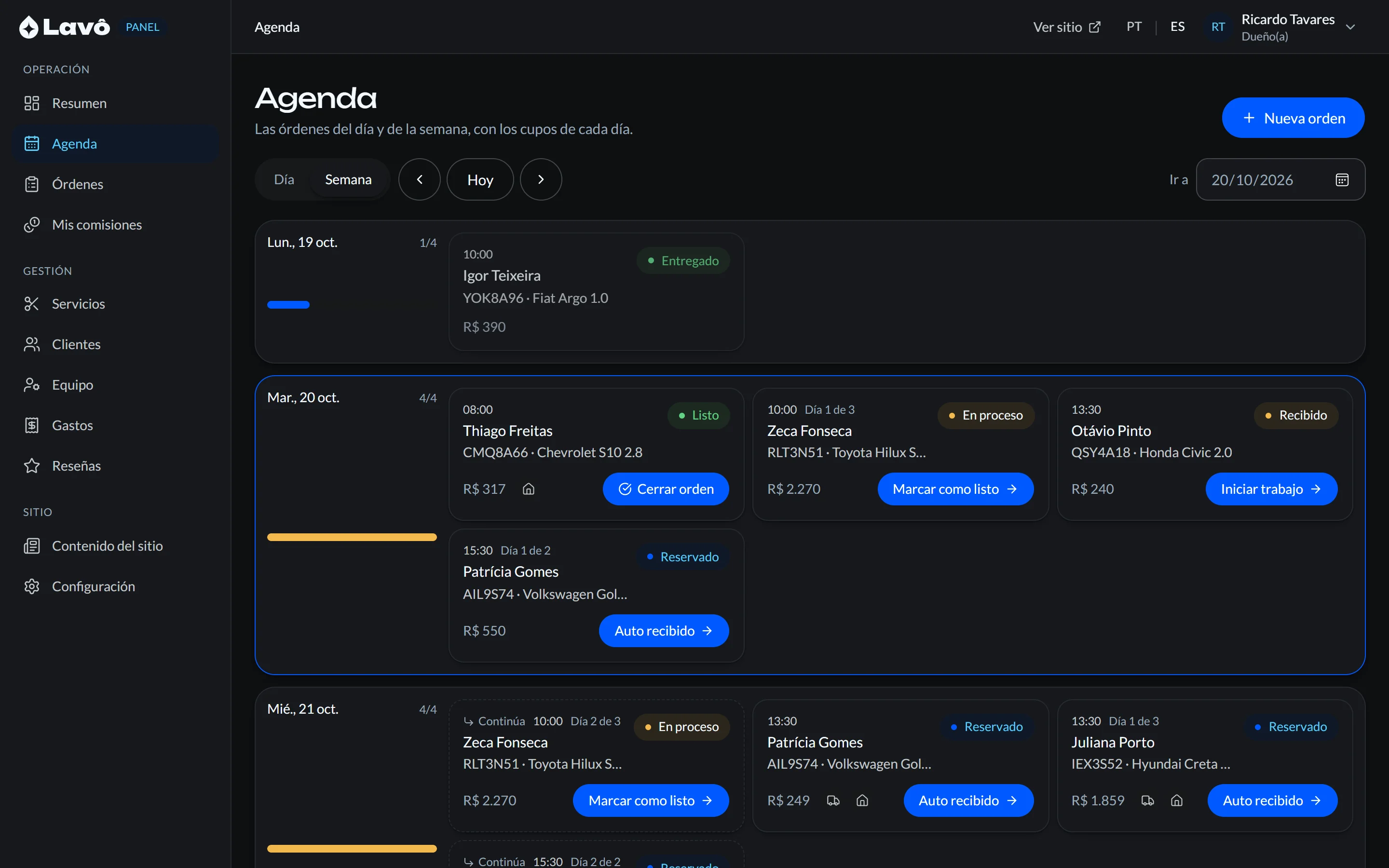
Task: Go to next week arrow
Action: click(541, 180)
